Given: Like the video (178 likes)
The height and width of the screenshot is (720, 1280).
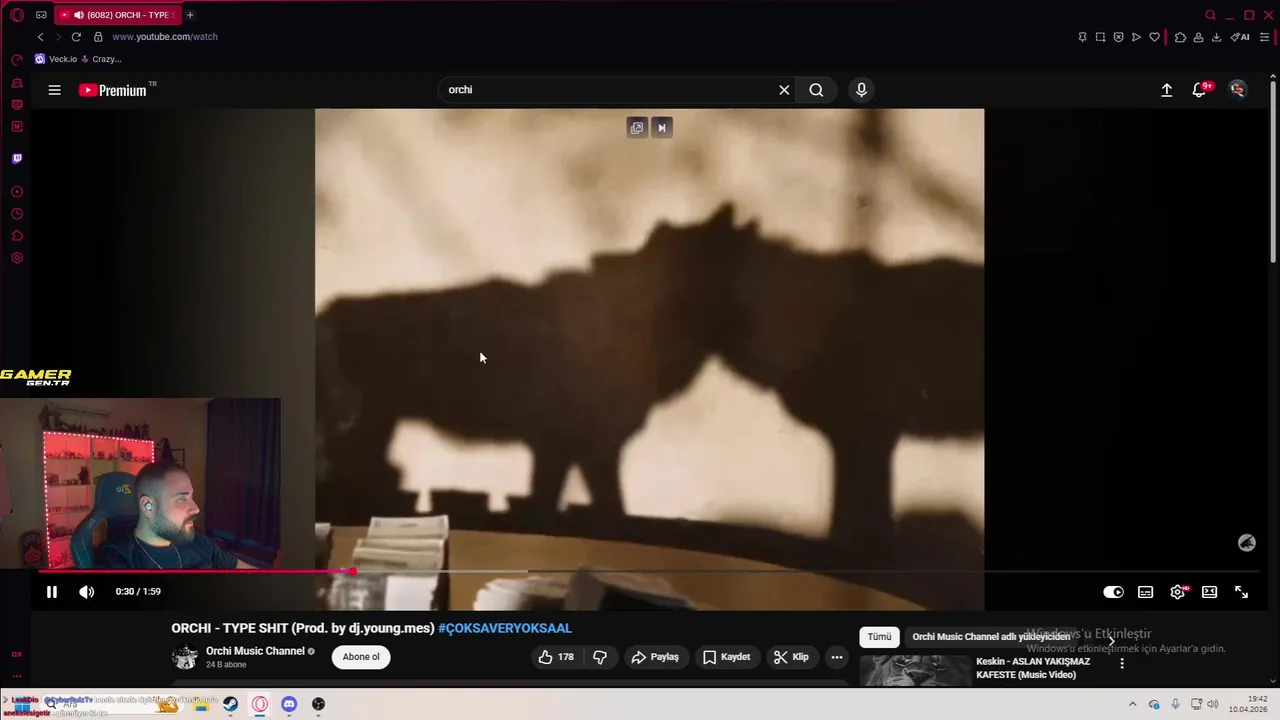Looking at the screenshot, I should (x=556, y=657).
